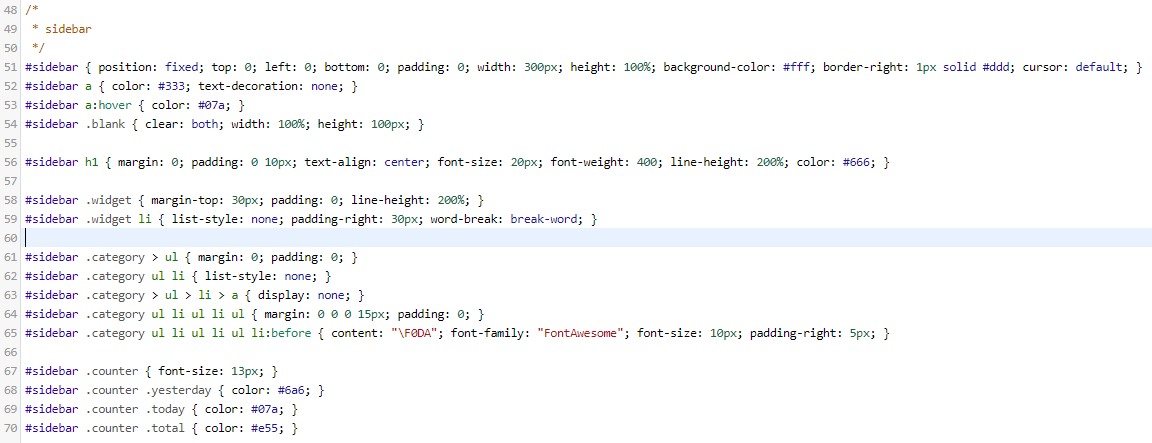The height and width of the screenshot is (443, 1152).
Task: Click the 'font-family' property
Action: click(x=486, y=334)
